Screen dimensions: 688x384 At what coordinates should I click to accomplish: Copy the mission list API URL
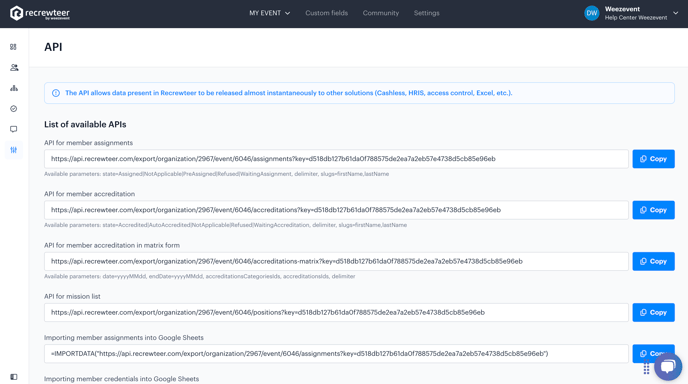(x=653, y=312)
